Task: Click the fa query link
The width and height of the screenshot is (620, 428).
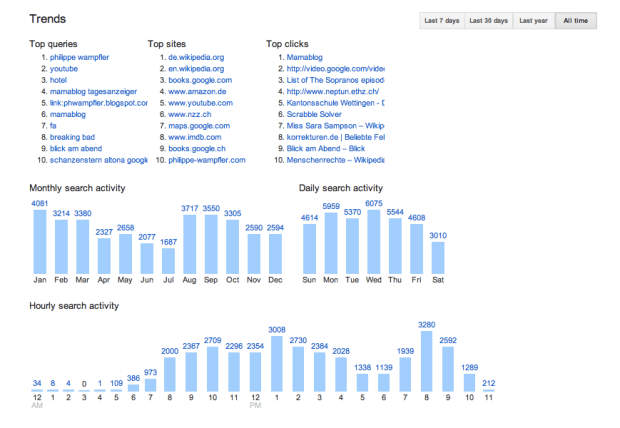Action: pyautogui.click(x=53, y=126)
